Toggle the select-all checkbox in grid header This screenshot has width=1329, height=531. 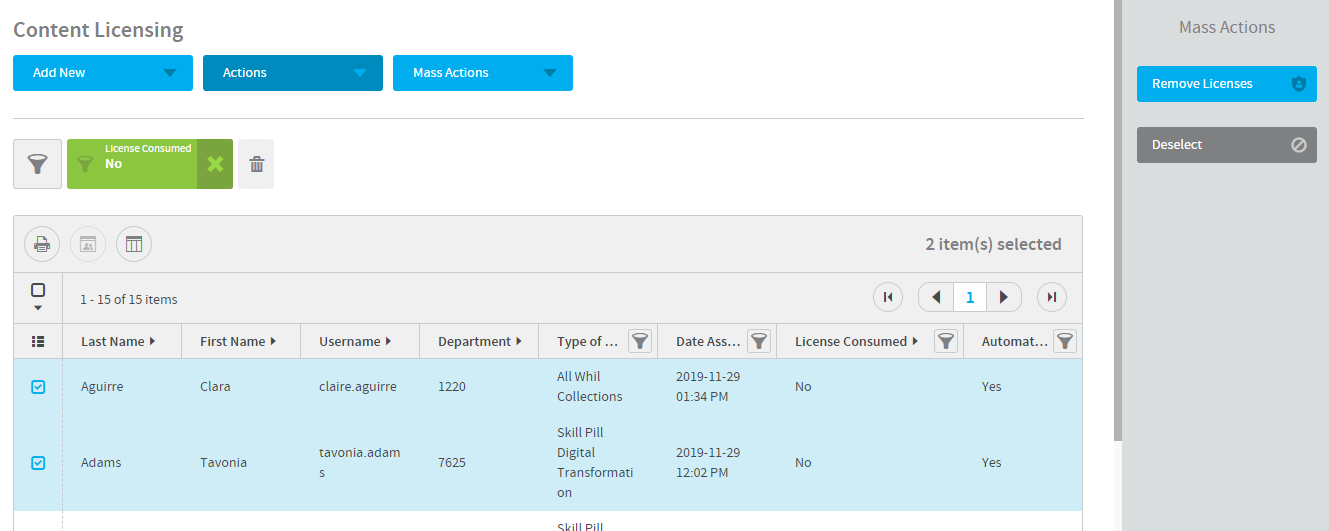tap(38, 291)
